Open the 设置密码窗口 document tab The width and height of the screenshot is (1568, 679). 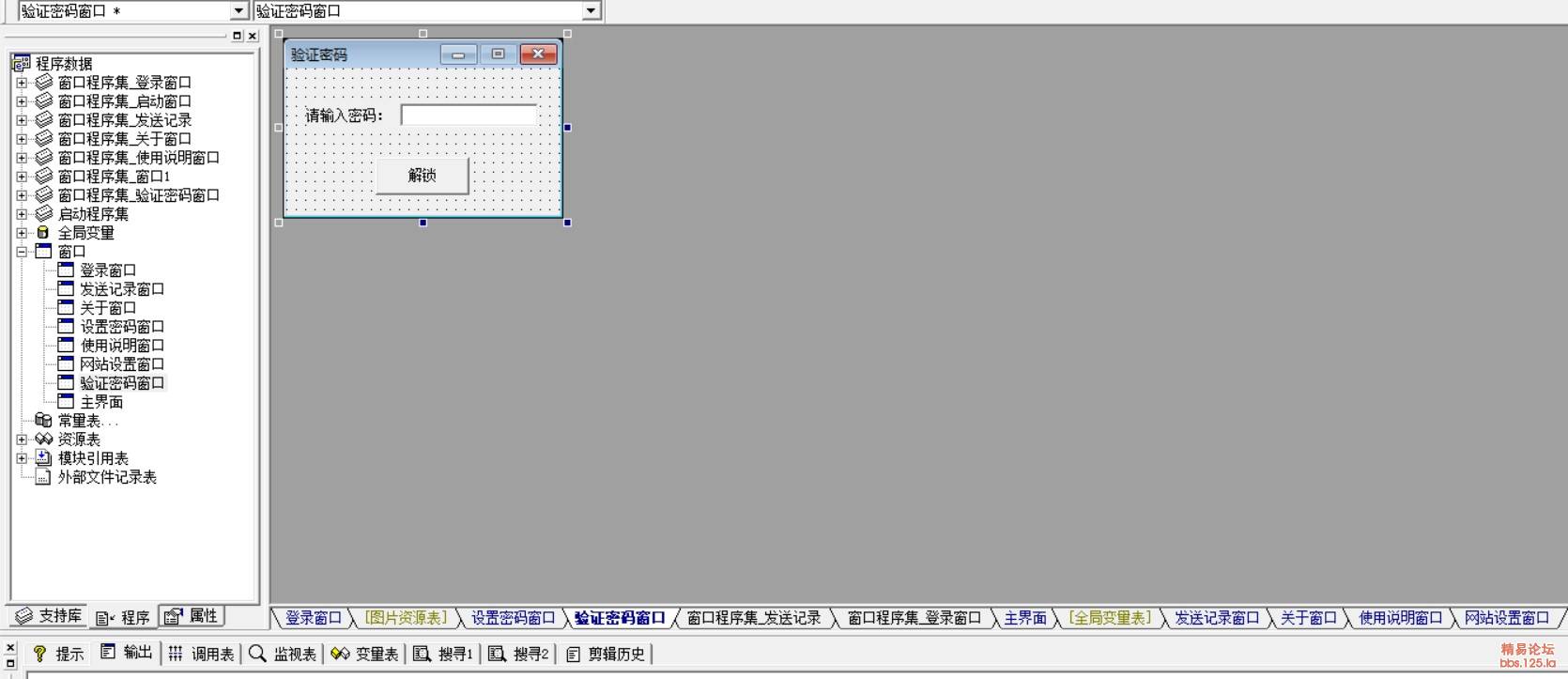514,618
